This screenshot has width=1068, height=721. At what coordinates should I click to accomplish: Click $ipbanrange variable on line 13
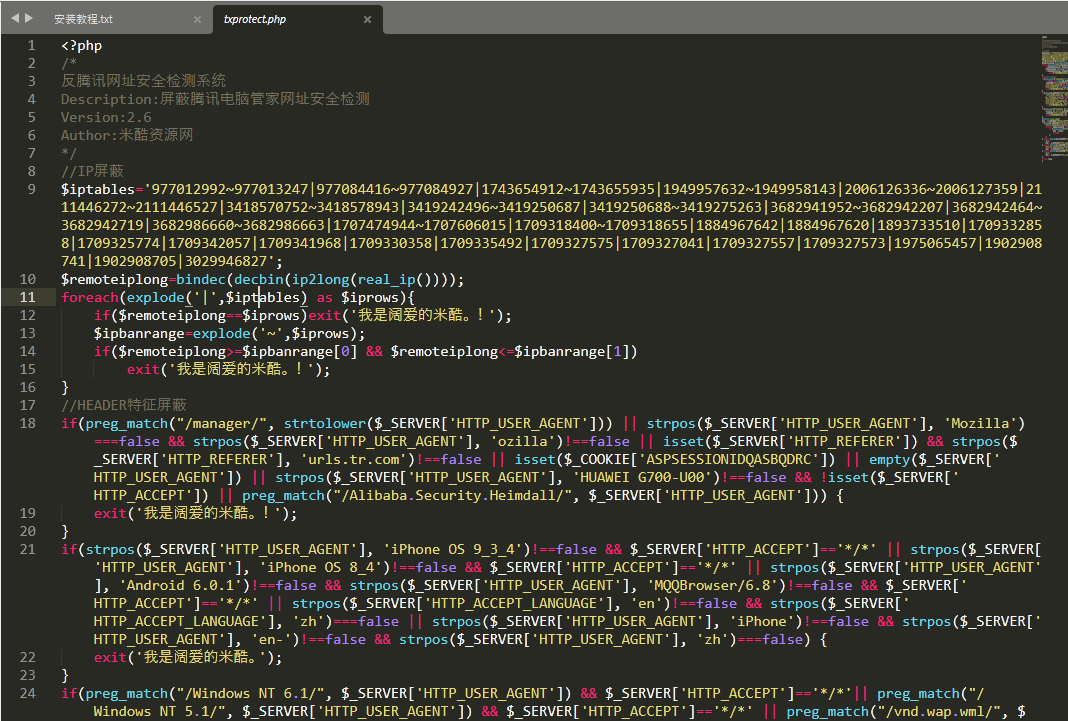click(x=139, y=334)
